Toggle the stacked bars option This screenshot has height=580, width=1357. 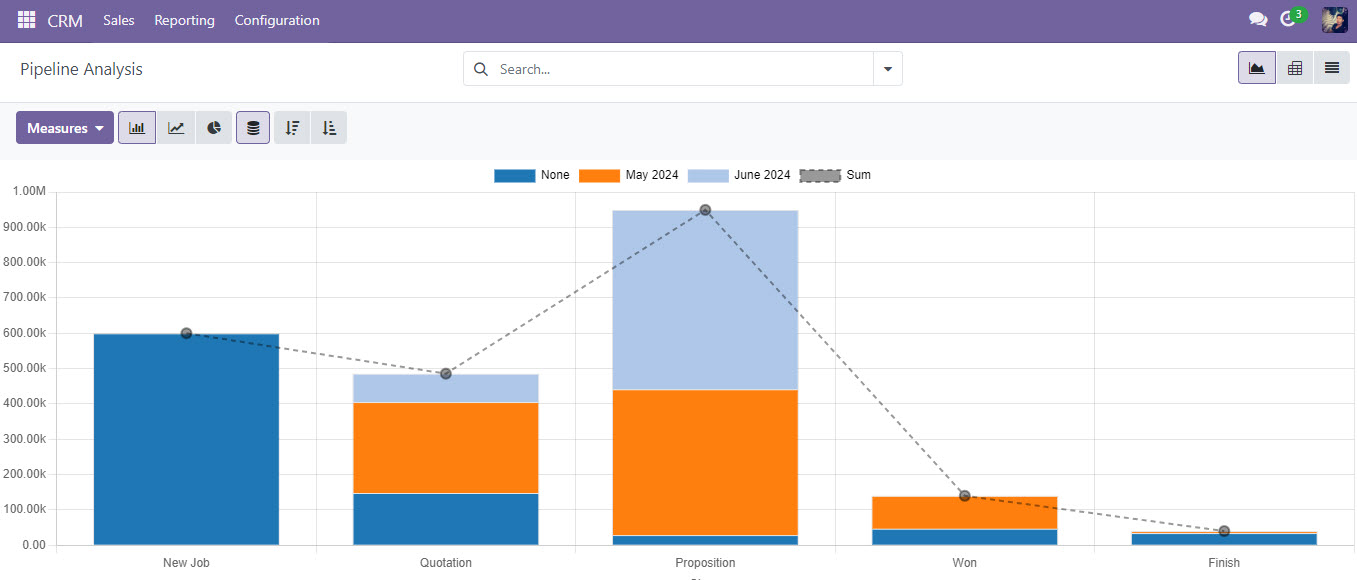point(253,128)
